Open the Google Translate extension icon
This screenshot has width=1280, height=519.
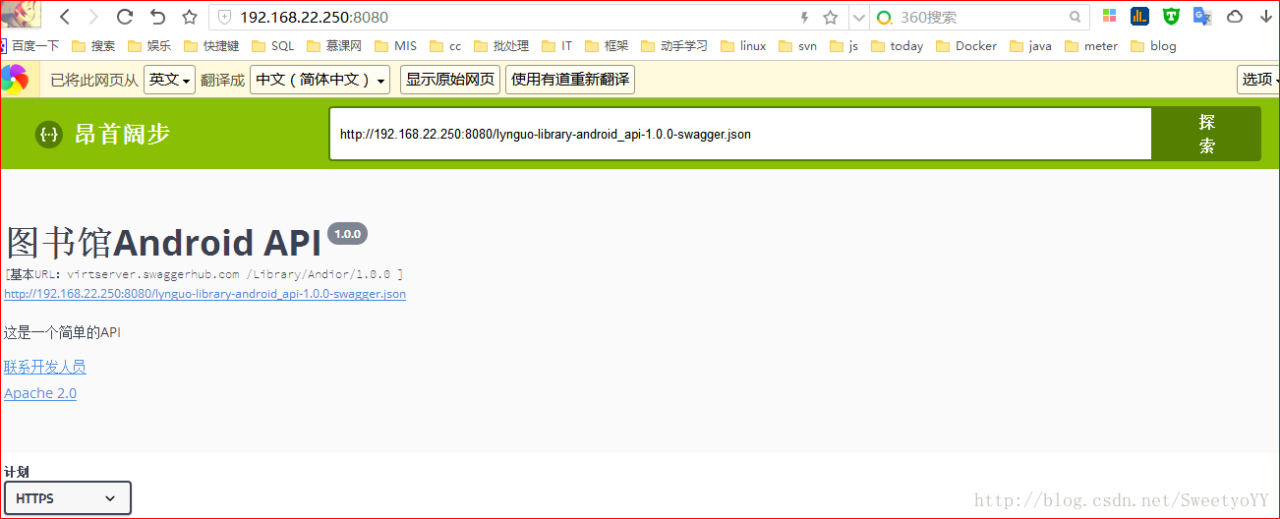[x=1203, y=16]
